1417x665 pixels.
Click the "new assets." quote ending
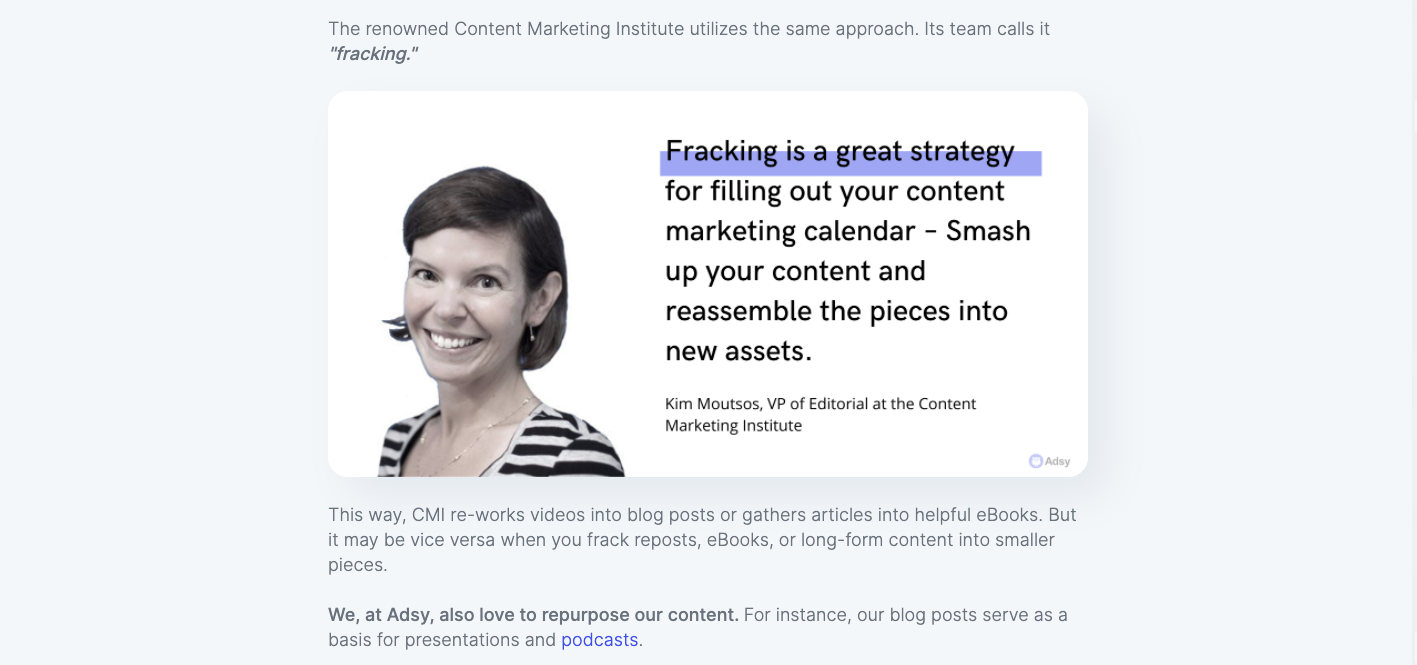pyautogui.click(x=739, y=351)
